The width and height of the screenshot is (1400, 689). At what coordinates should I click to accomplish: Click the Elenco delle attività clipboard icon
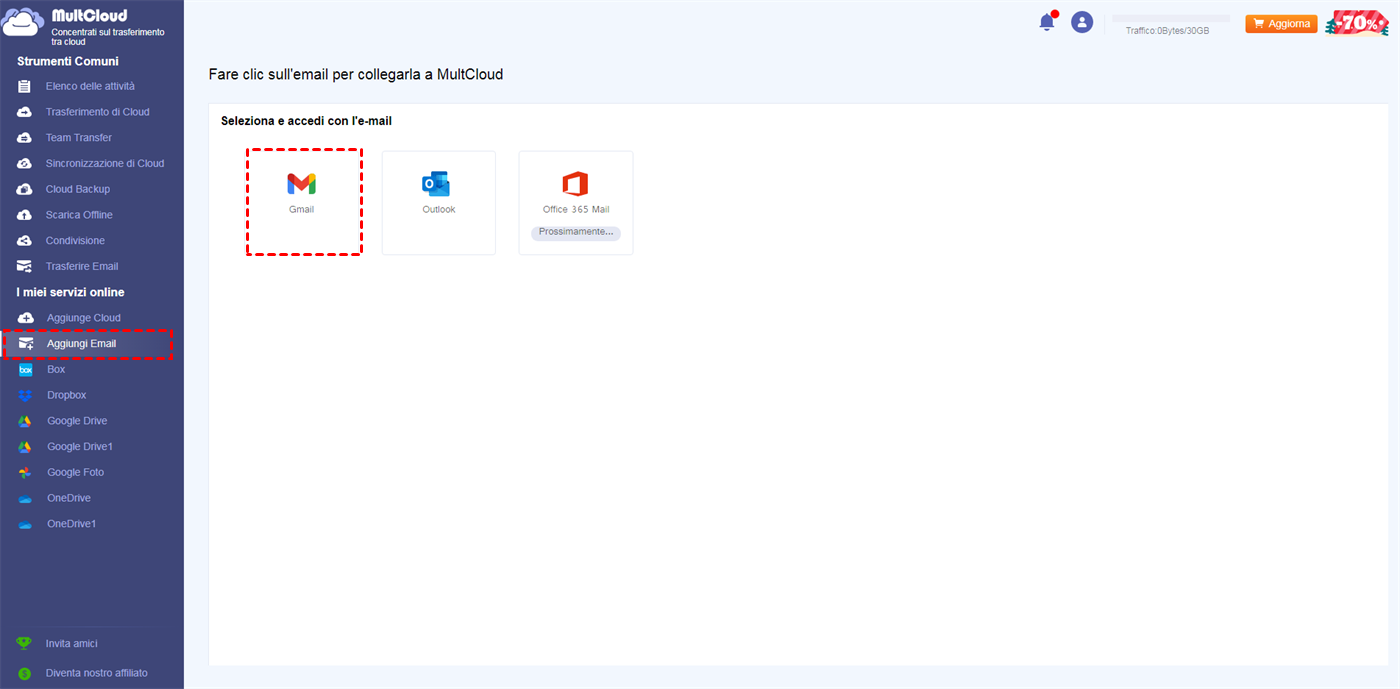pyautogui.click(x=25, y=86)
